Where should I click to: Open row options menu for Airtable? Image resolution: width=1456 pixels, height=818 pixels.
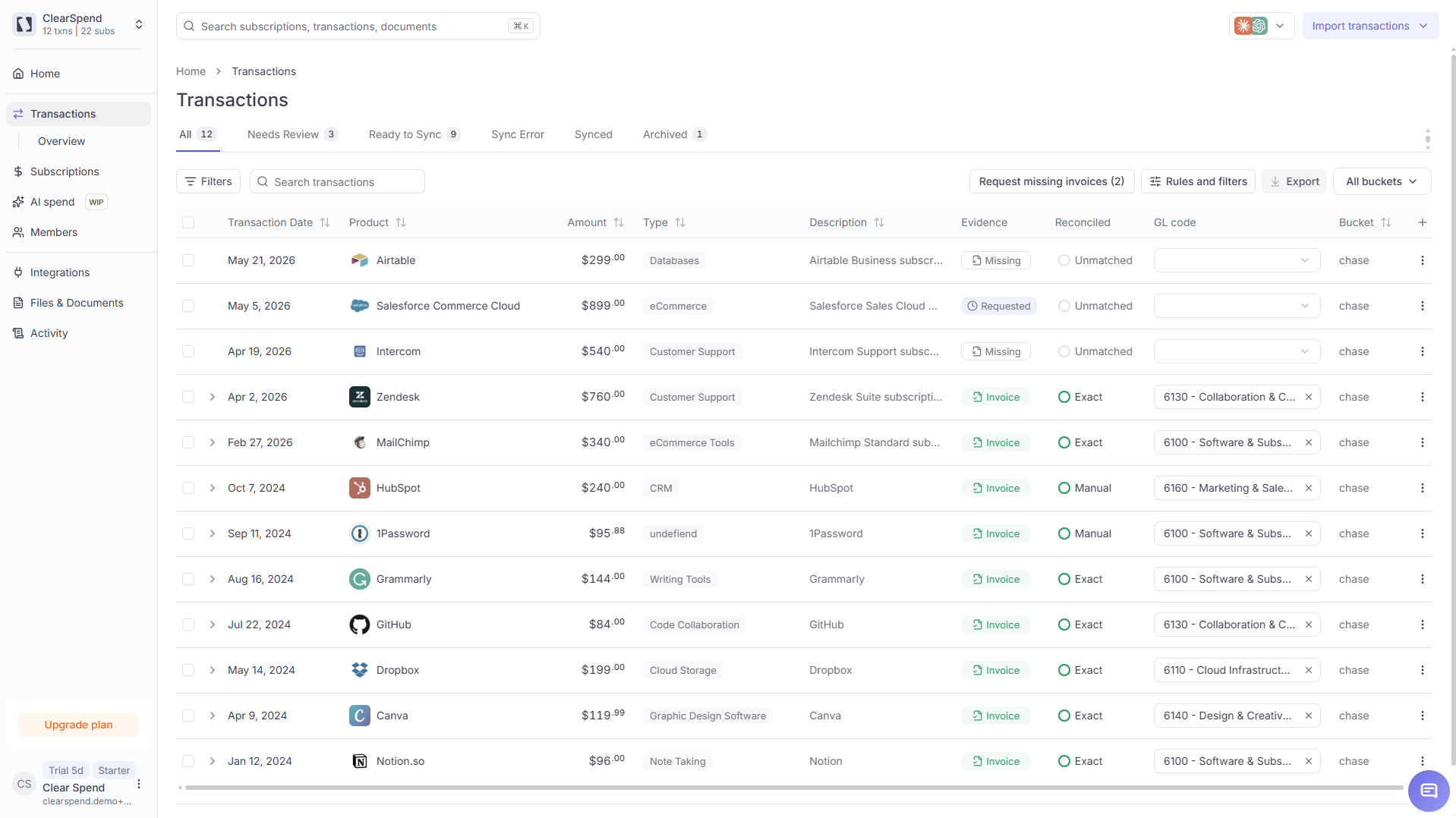click(x=1422, y=260)
